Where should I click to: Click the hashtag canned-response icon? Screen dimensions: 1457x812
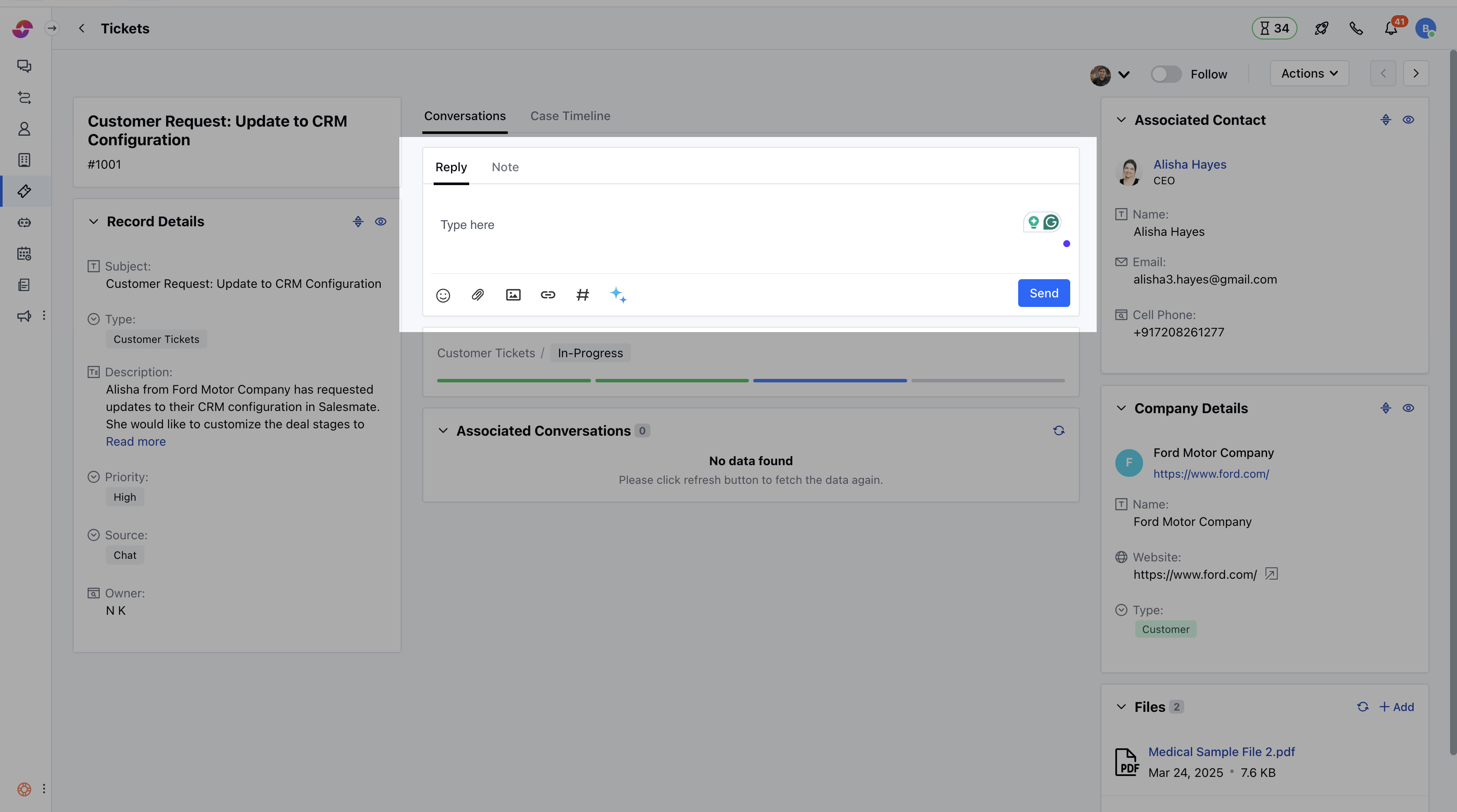click(582, 295)
